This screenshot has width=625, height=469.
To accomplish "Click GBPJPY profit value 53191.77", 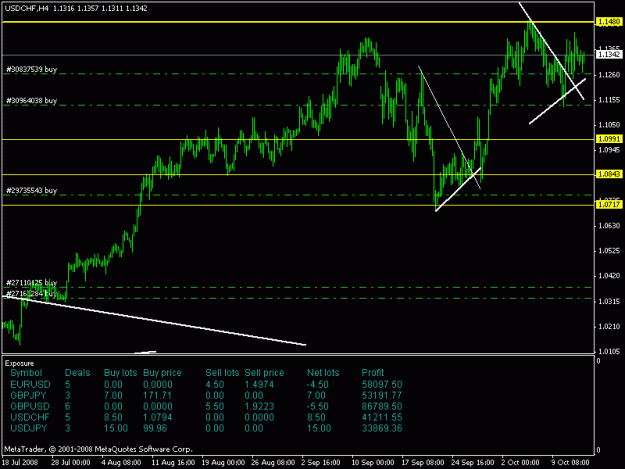I will (x=382, y=396).
